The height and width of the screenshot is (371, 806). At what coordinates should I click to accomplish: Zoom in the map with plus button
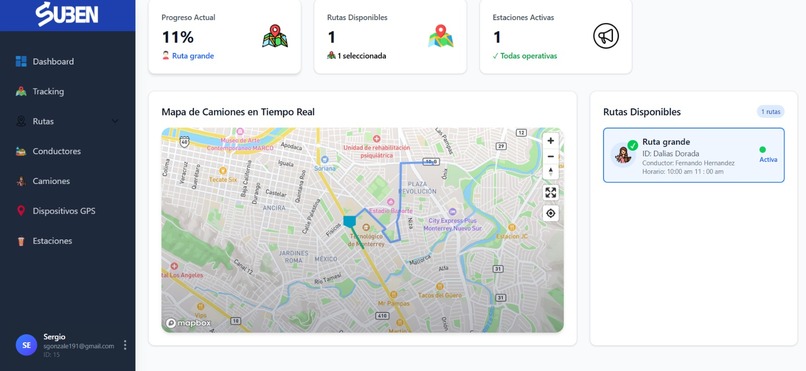[x=551, y=140]
